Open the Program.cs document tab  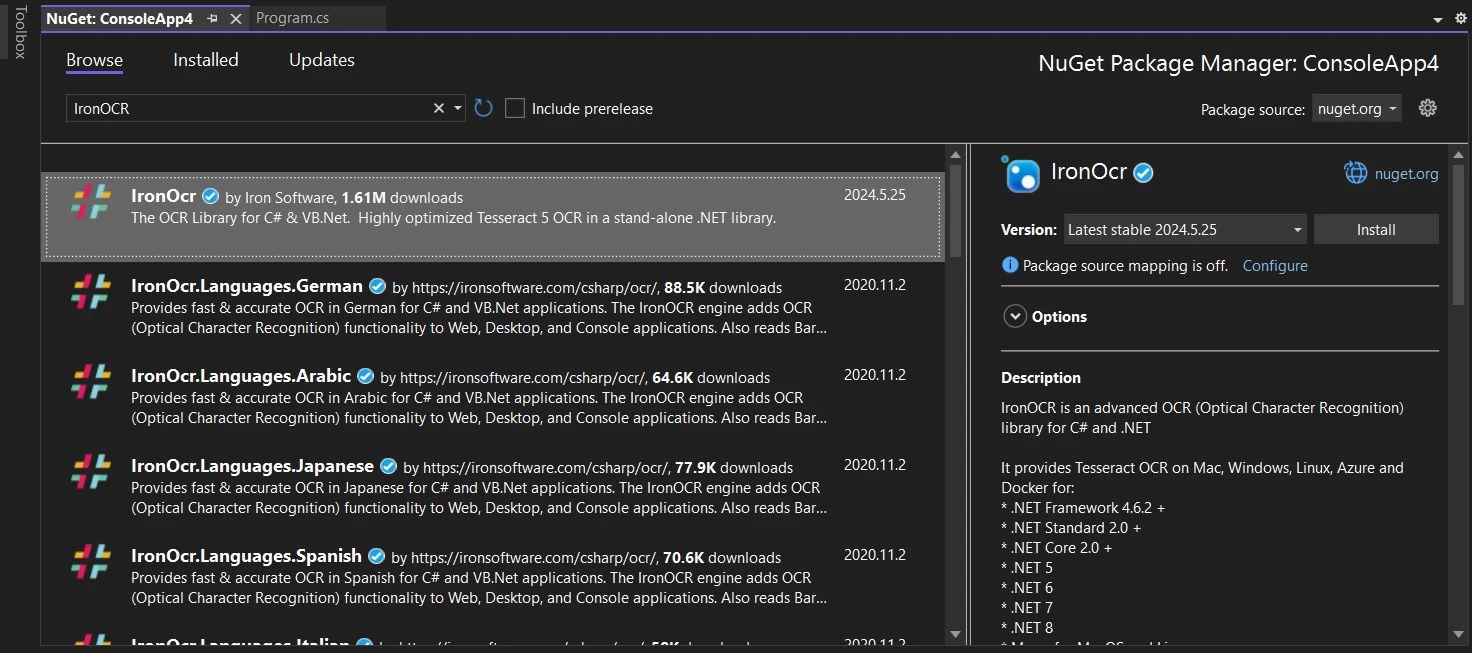click(x=292, y=18)
